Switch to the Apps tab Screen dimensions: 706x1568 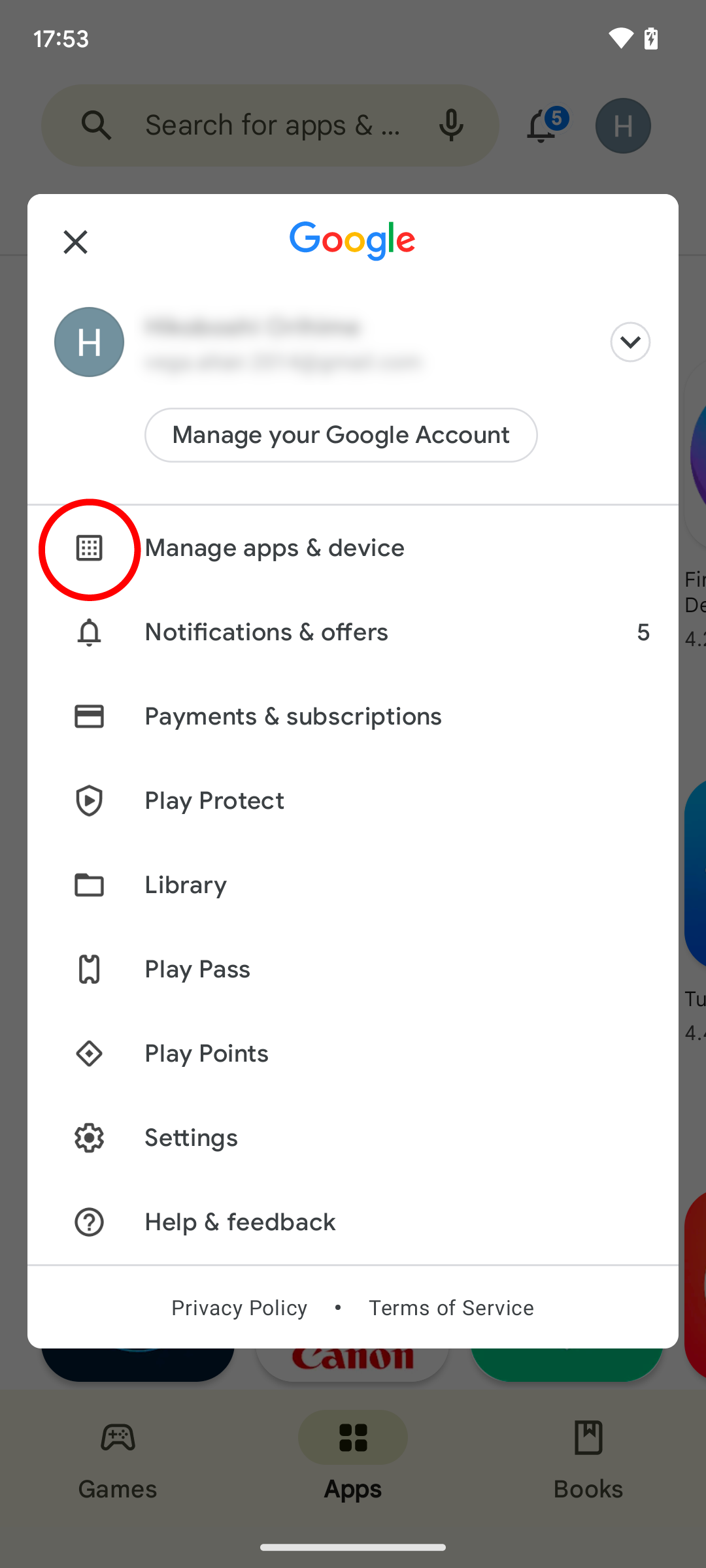pos(353,1461)
